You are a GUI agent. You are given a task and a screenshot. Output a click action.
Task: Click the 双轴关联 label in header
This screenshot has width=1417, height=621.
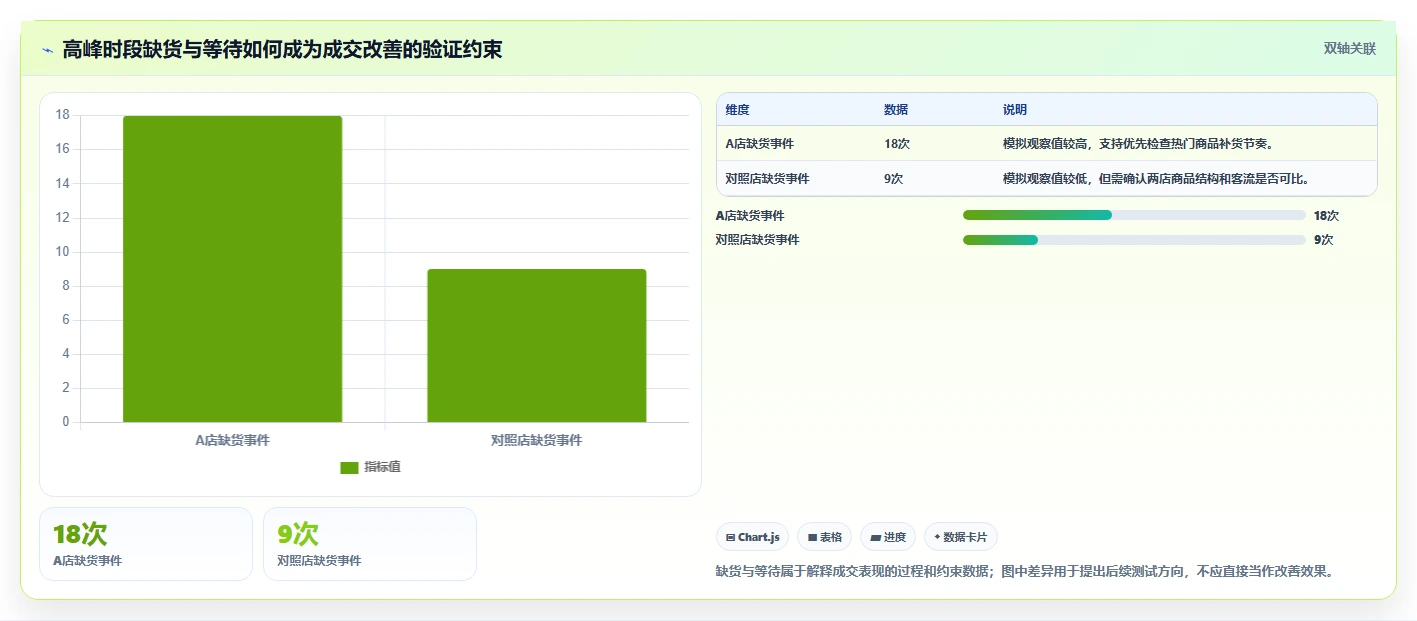click(1350, 48)
